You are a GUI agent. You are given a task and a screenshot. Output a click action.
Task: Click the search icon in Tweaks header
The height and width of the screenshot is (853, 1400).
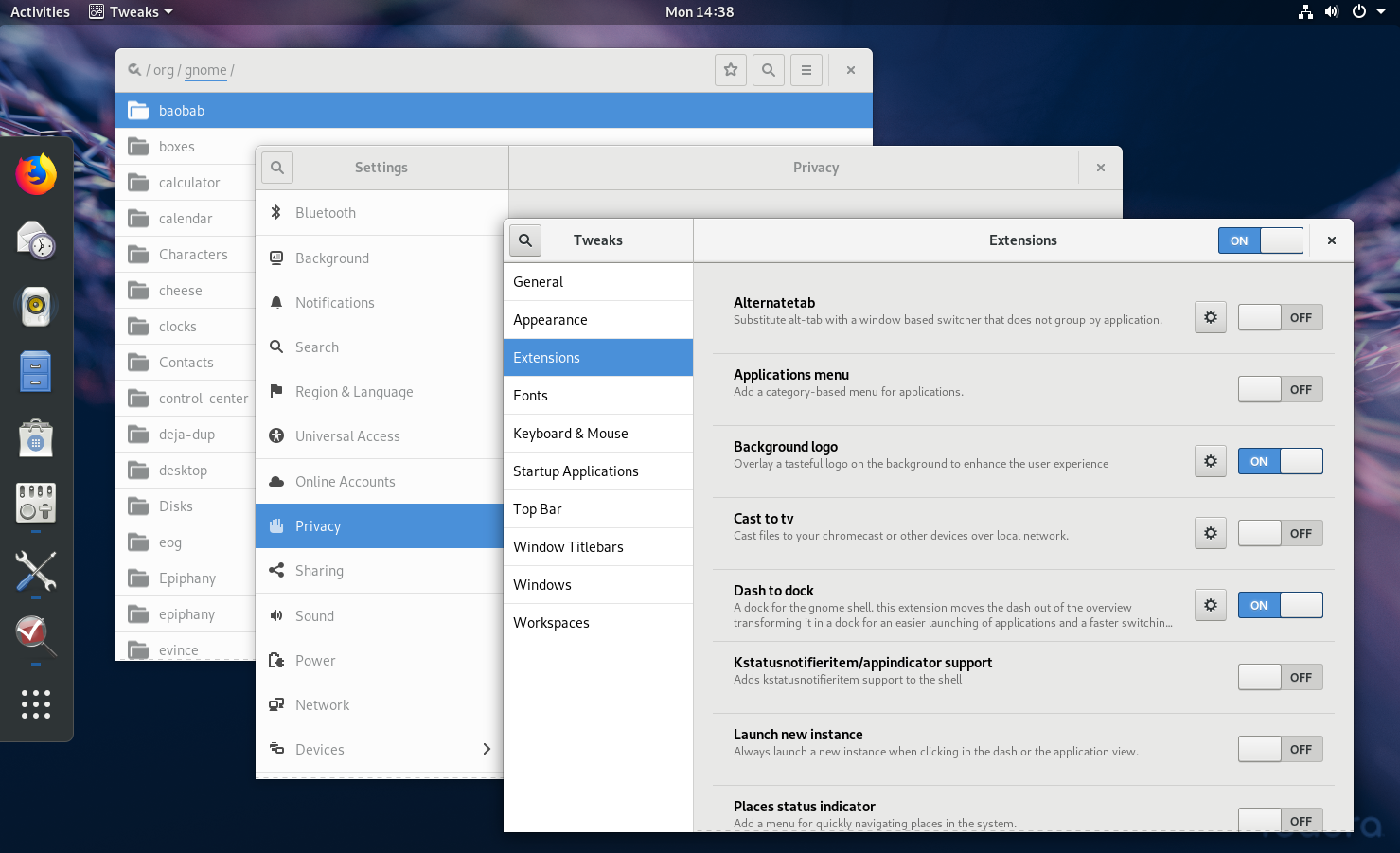tap(525, 240)
